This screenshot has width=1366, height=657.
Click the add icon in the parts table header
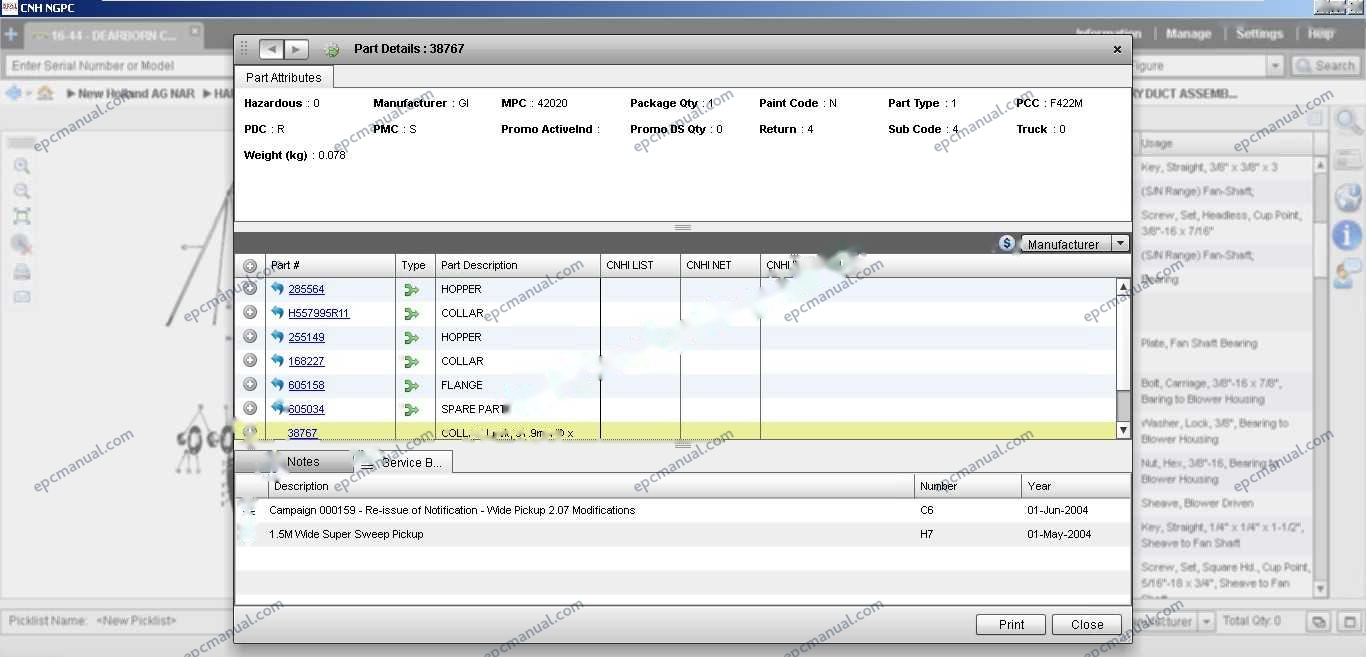250,266
